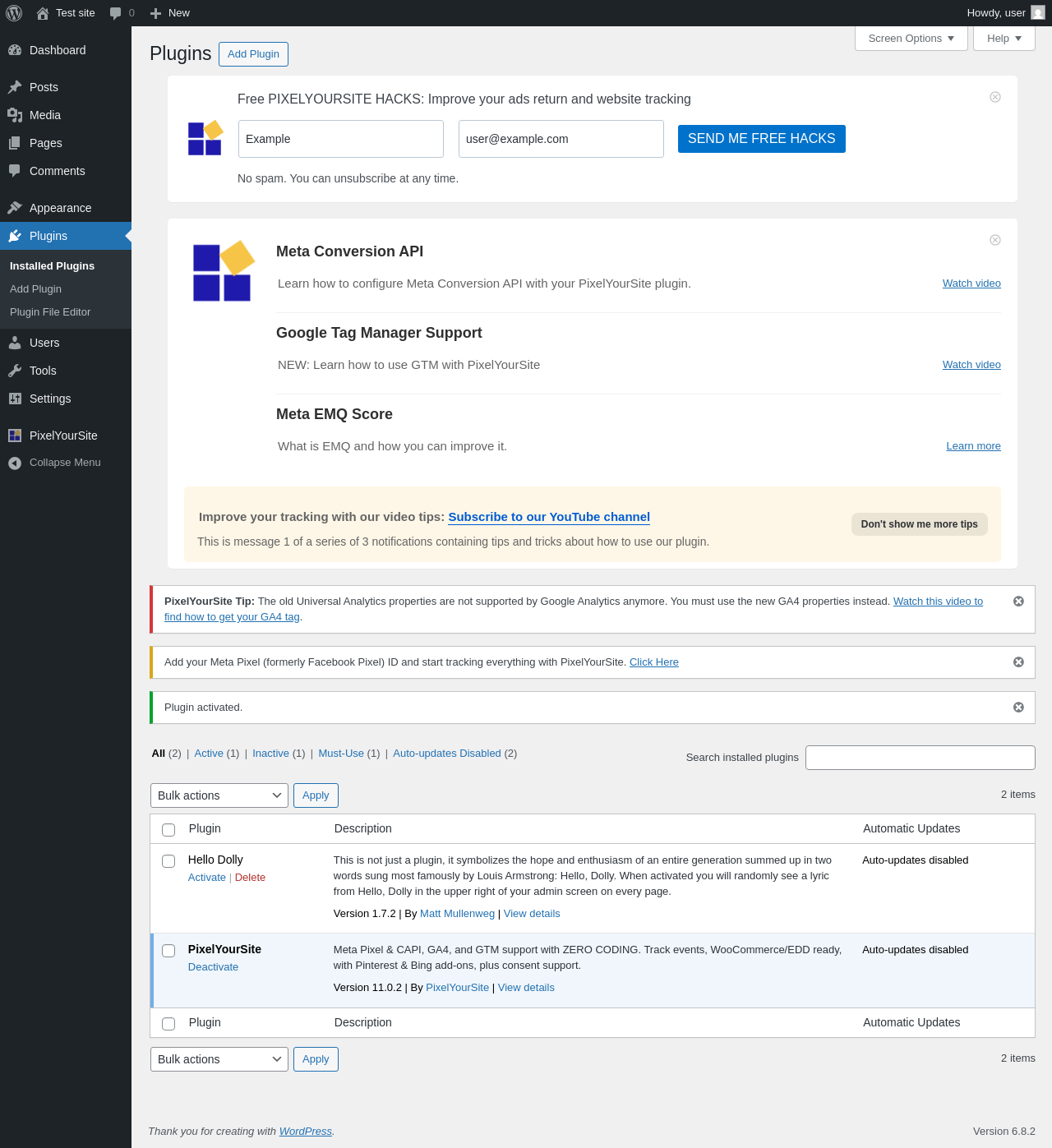Toggle the select-all checkbox in table header
This screenshot has width=1052, height=1148.
click(168, 830)
